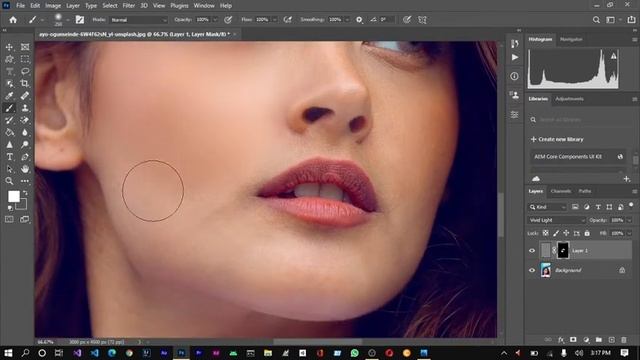Toggle pressure for opacity button
640x360 pixels.
click(228, 20)
